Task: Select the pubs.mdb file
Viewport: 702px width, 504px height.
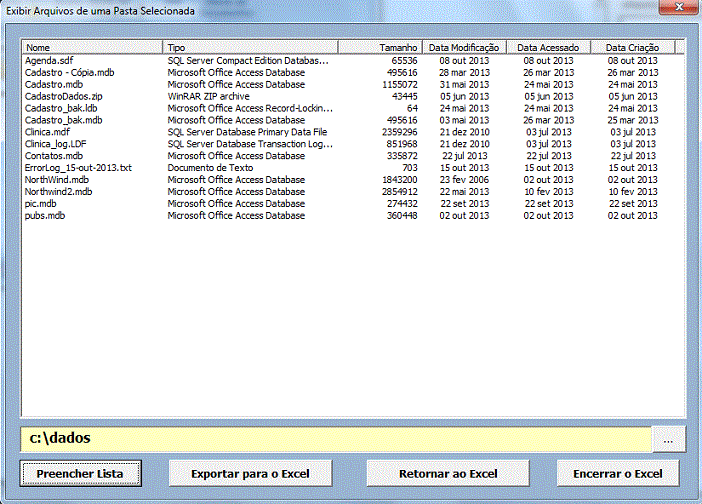Action: [x=45, y=215]
